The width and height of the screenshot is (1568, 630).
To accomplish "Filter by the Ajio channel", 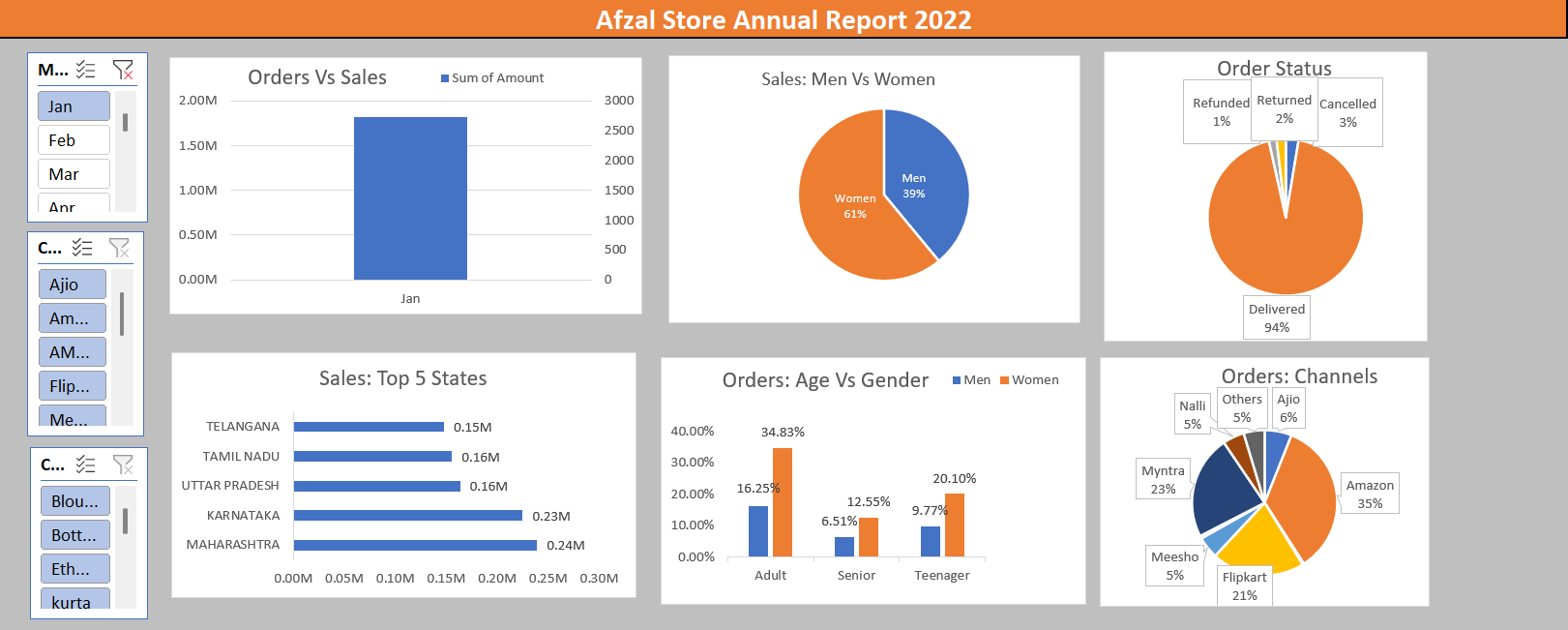I will click(x=73, y=285).
